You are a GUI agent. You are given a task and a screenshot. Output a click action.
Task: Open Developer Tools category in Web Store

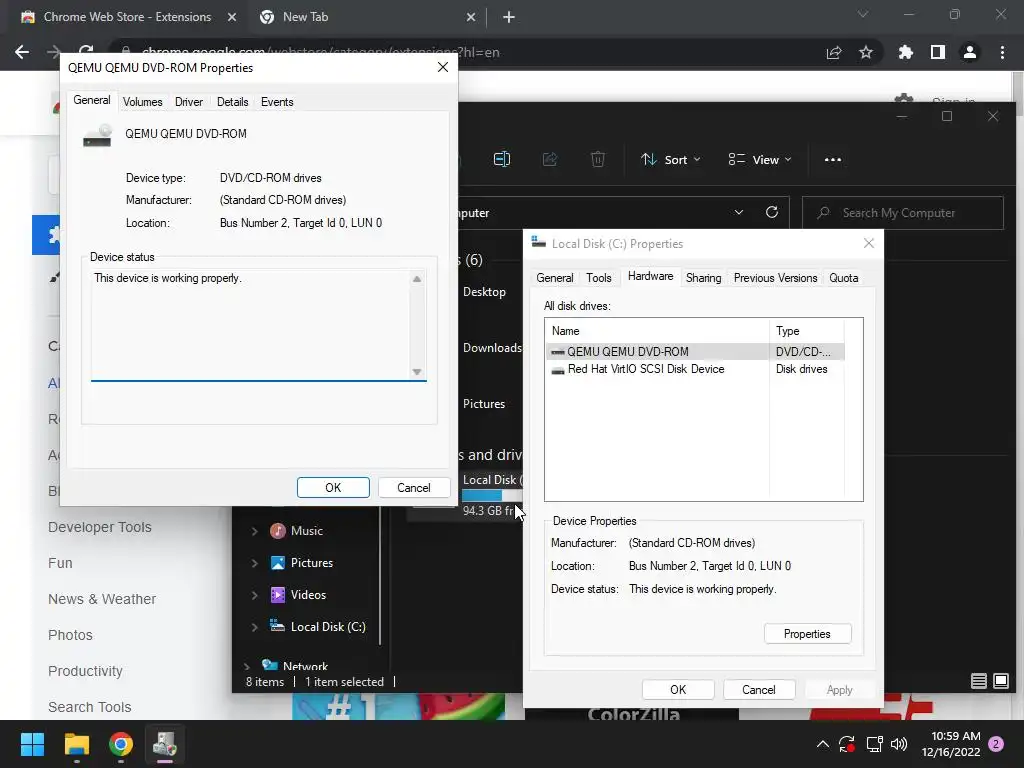(x=100, y=527)
